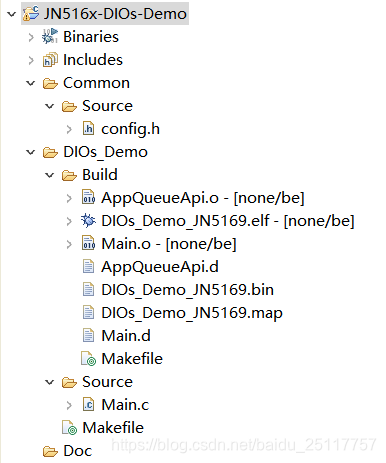Select the Main.d file name
The height and width of the screenshot is (463, 386).
[126, 336]
